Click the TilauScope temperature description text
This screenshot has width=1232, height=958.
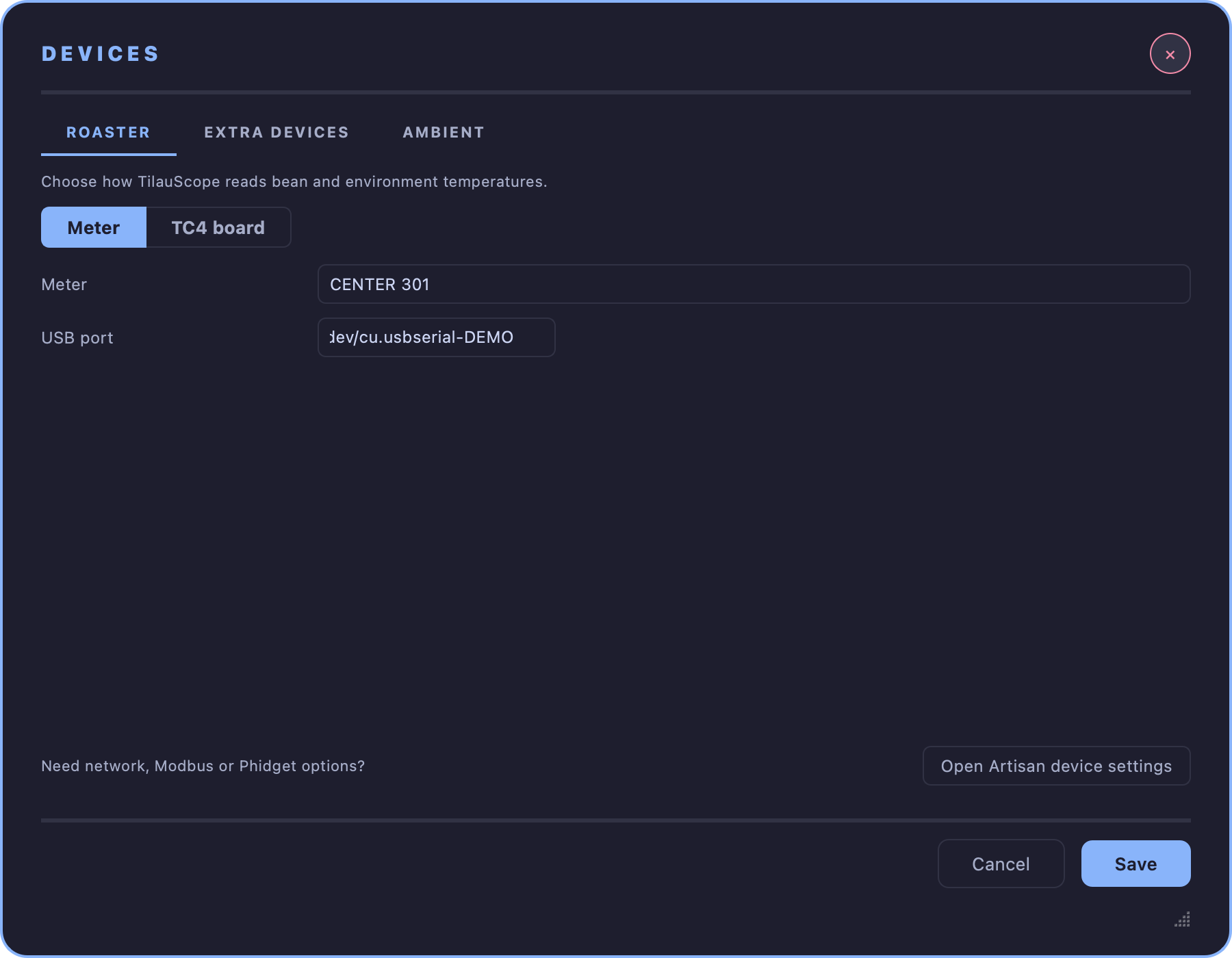[x=294, y=181]
